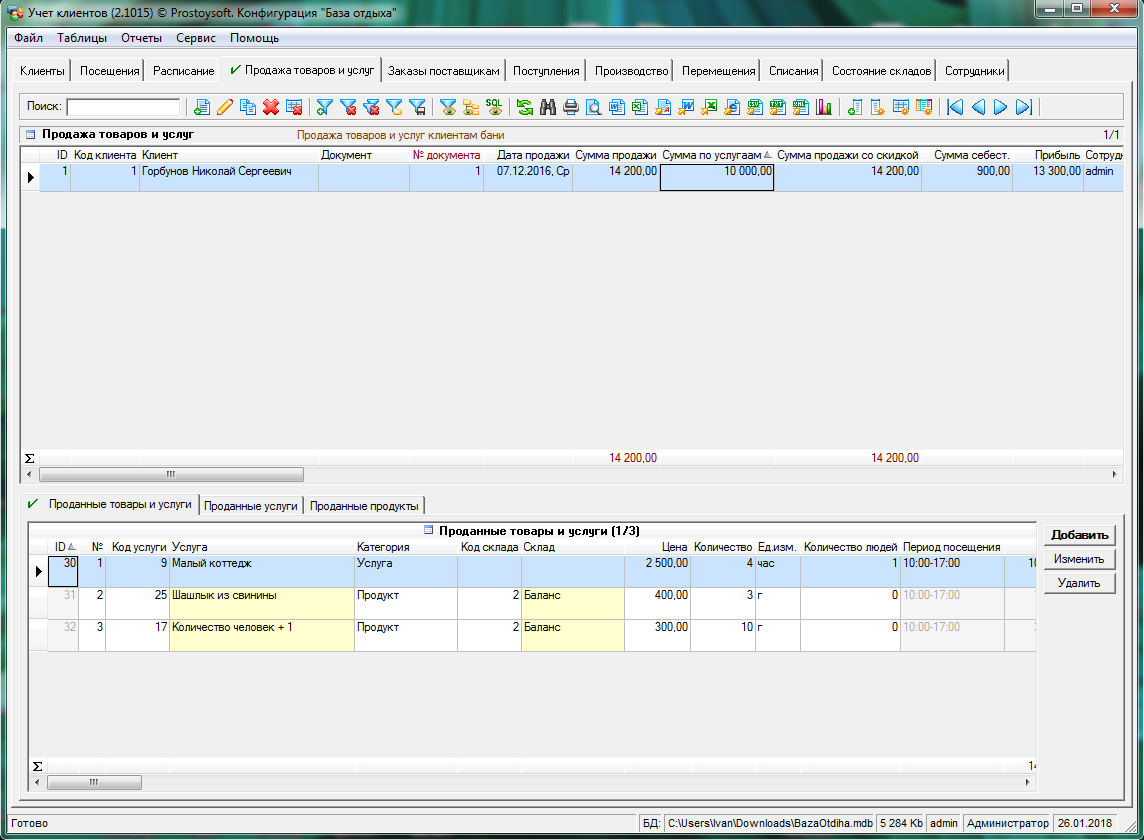Open the SQL query view icon
Viewport: 1144px width, 840px height.
point(494,107)
